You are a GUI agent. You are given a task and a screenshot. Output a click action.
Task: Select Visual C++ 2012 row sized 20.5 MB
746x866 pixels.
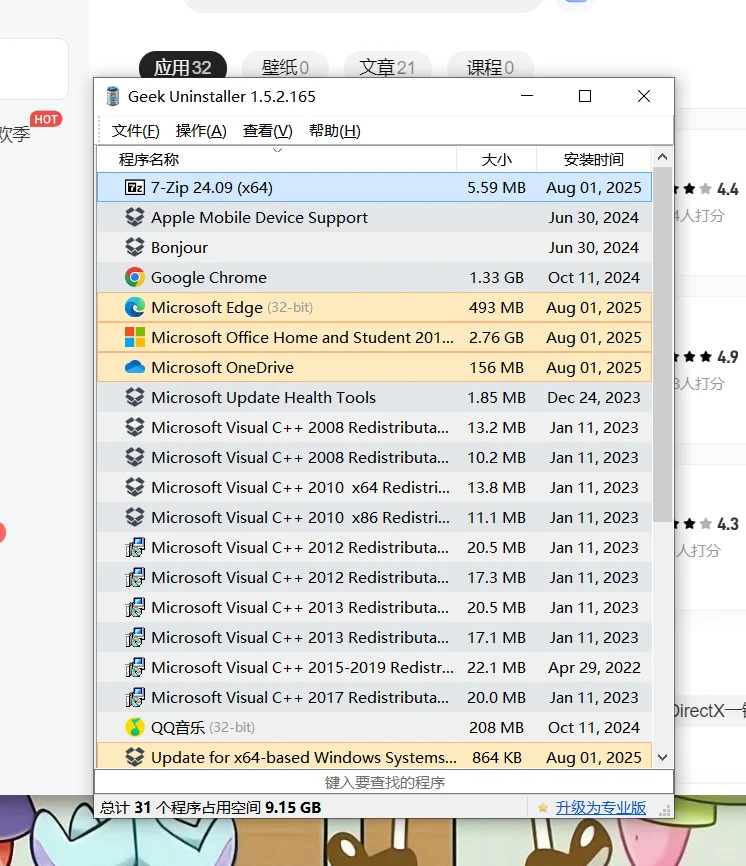coord(374,547)
